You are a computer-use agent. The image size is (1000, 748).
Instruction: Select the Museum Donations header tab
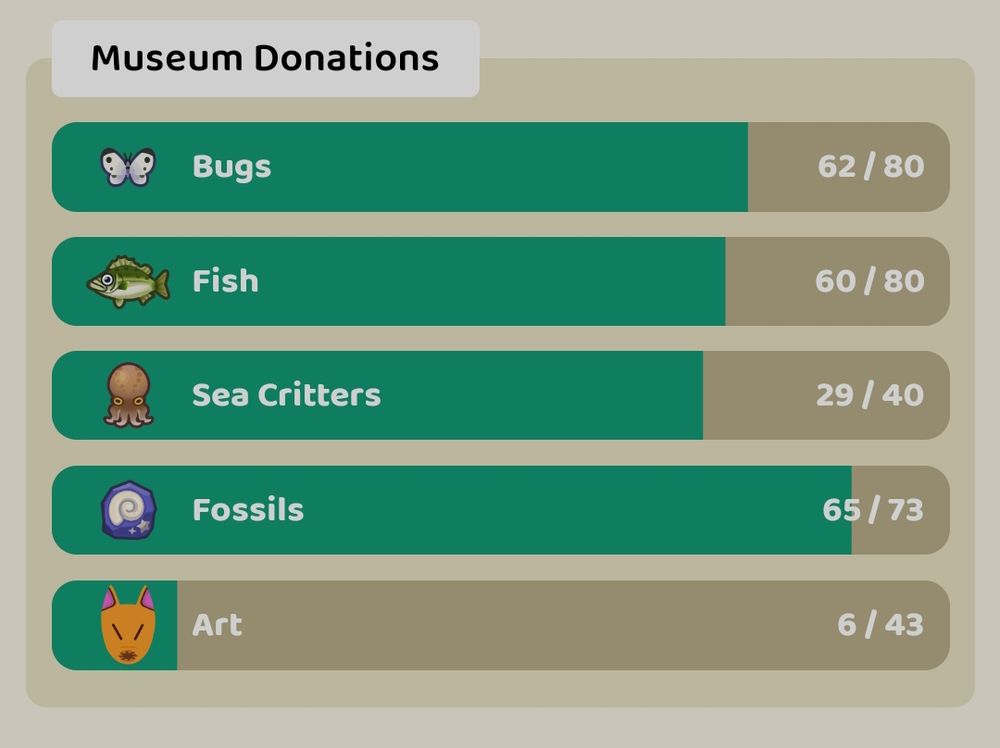pos(265,59)
